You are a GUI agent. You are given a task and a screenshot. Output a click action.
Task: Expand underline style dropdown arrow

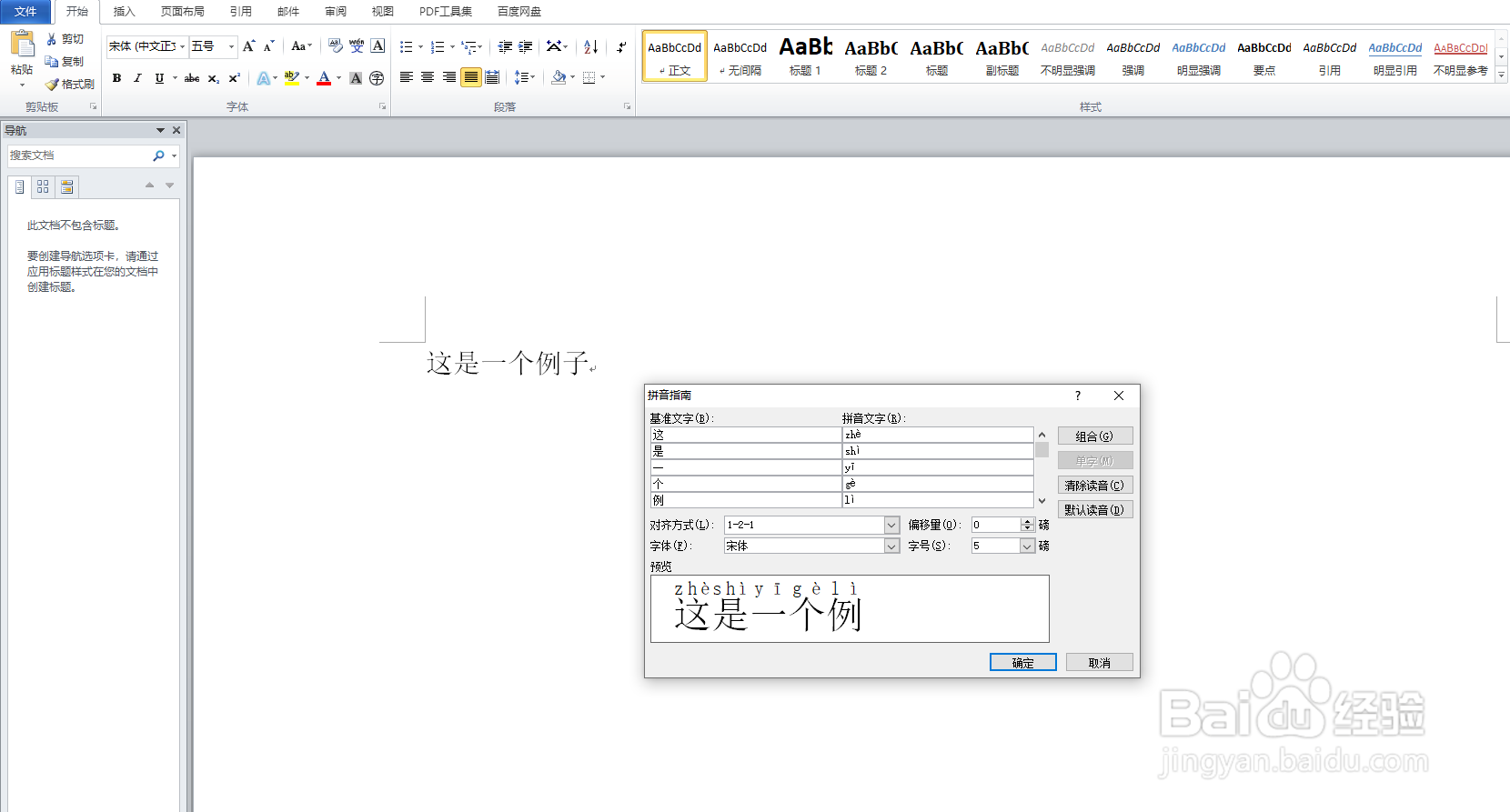[175, 78]
